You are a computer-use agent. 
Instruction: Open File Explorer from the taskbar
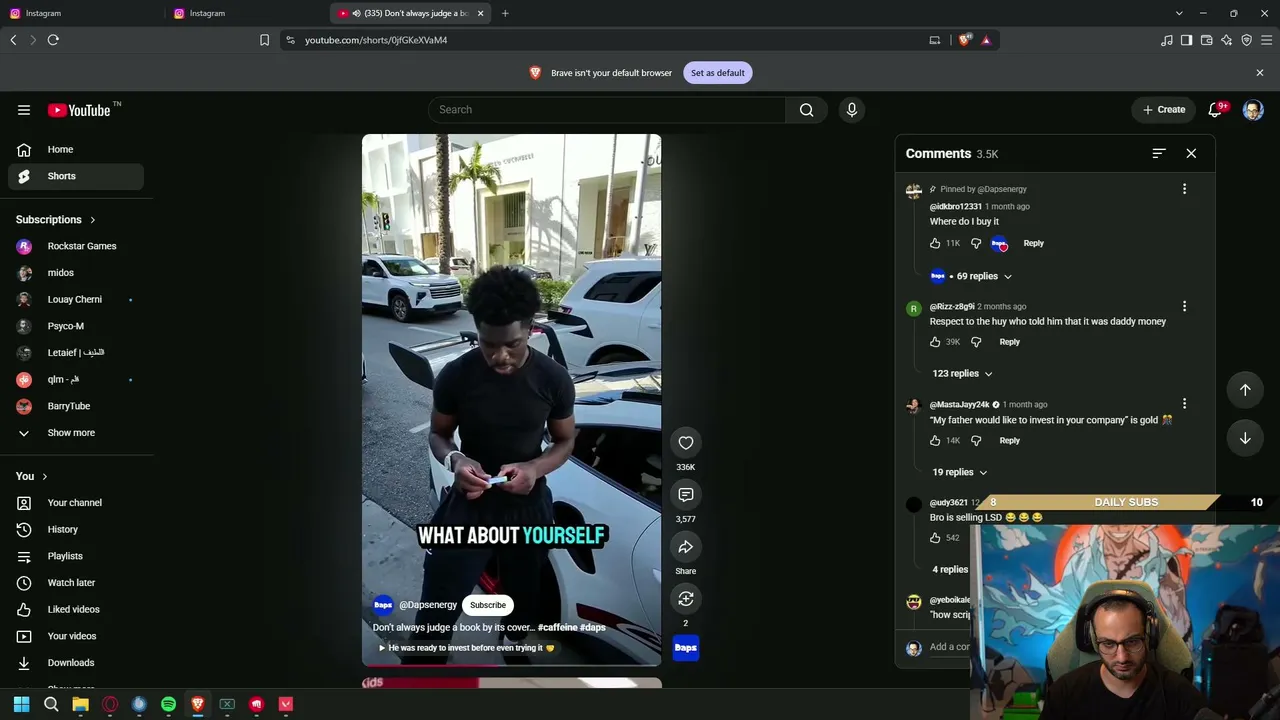pos(80,704)
